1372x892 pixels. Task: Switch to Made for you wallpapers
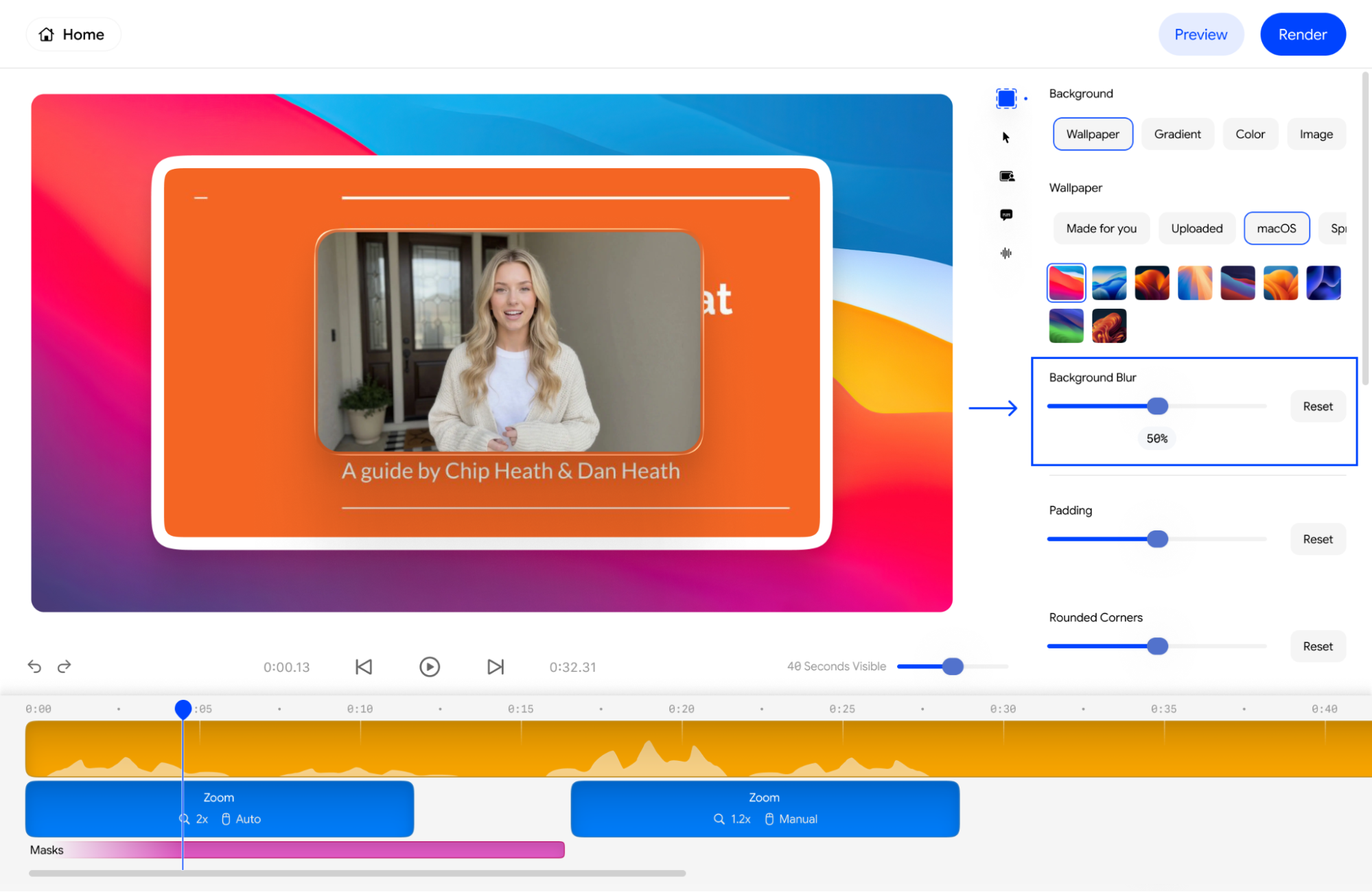[x=1101, y=228]
